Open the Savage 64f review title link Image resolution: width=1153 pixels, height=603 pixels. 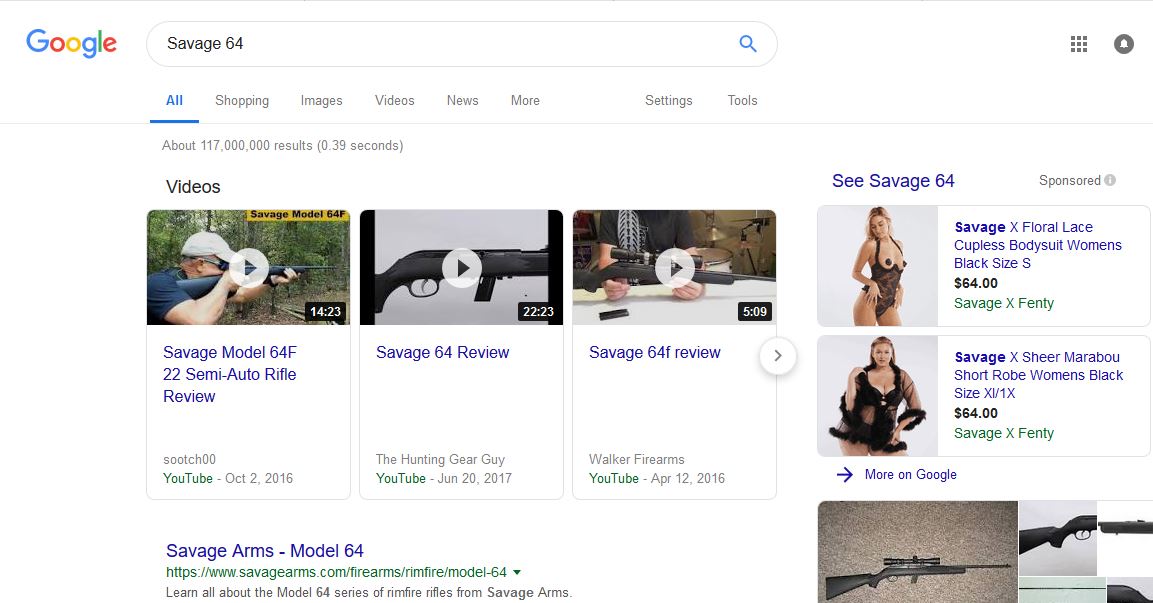click(654, 352)
